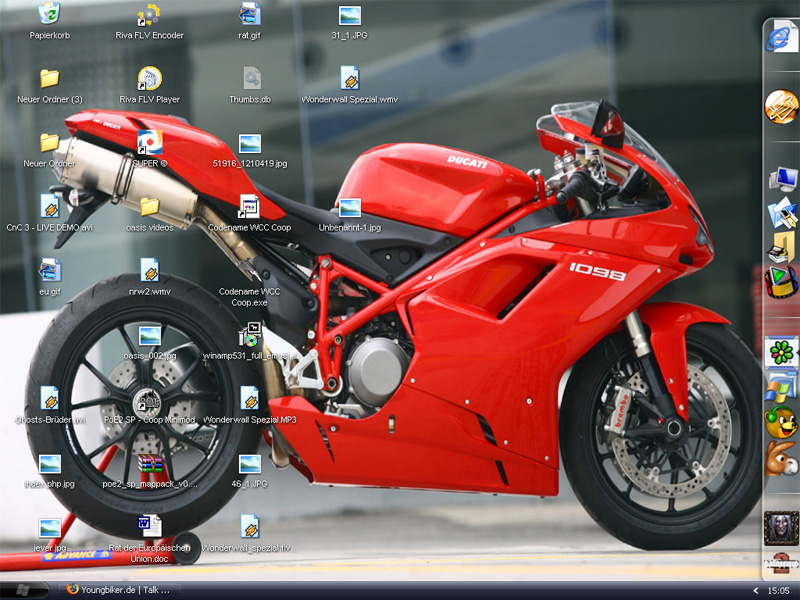Open My Computer monitor icon in dock
Screen dimensions: 800x600
coord(783,180)
